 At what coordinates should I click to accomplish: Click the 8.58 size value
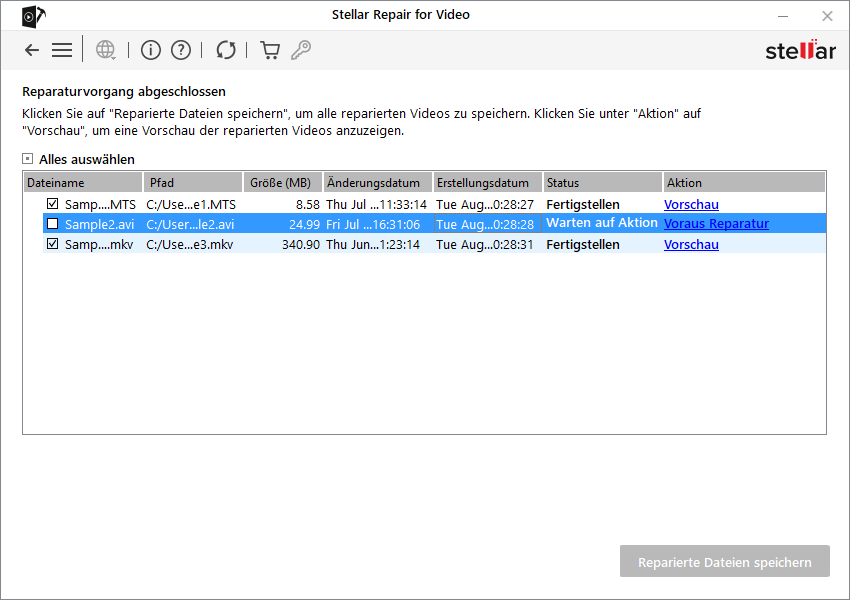[x=307, y=204]
